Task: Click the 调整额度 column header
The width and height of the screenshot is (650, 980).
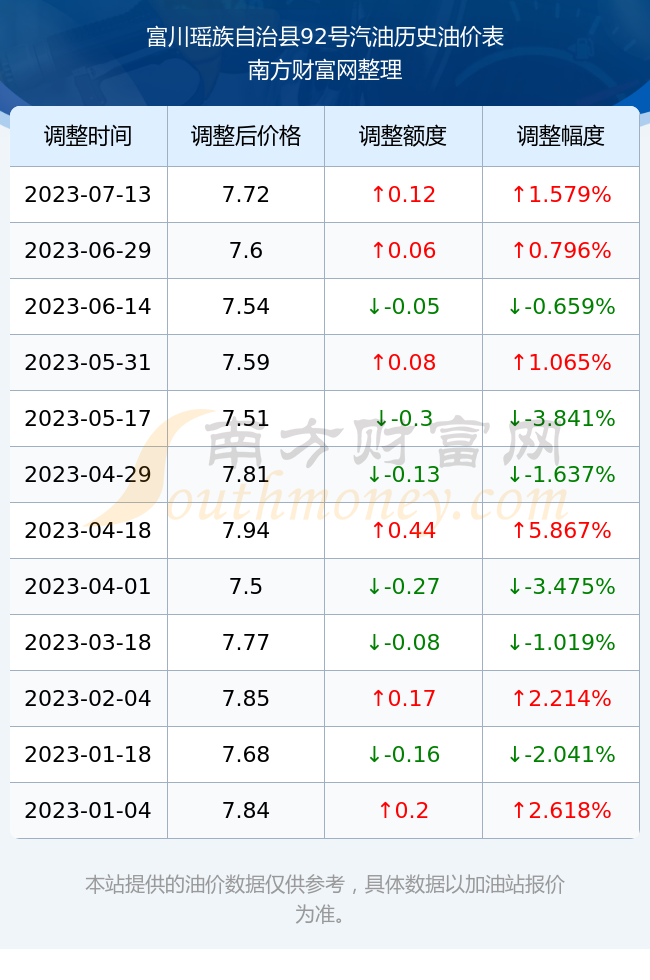Action: pos(403,136)
